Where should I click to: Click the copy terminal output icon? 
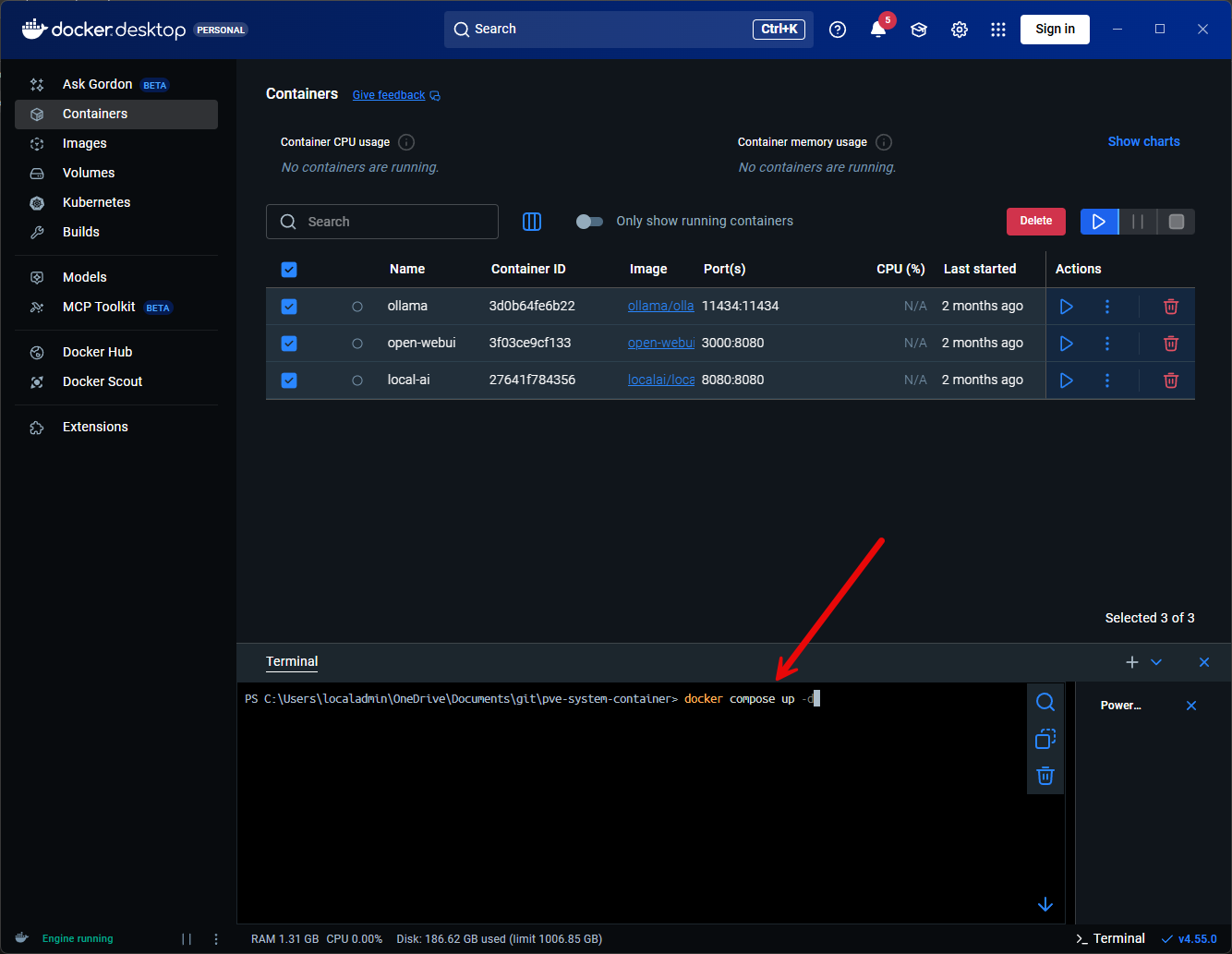tap(1045, 739)
